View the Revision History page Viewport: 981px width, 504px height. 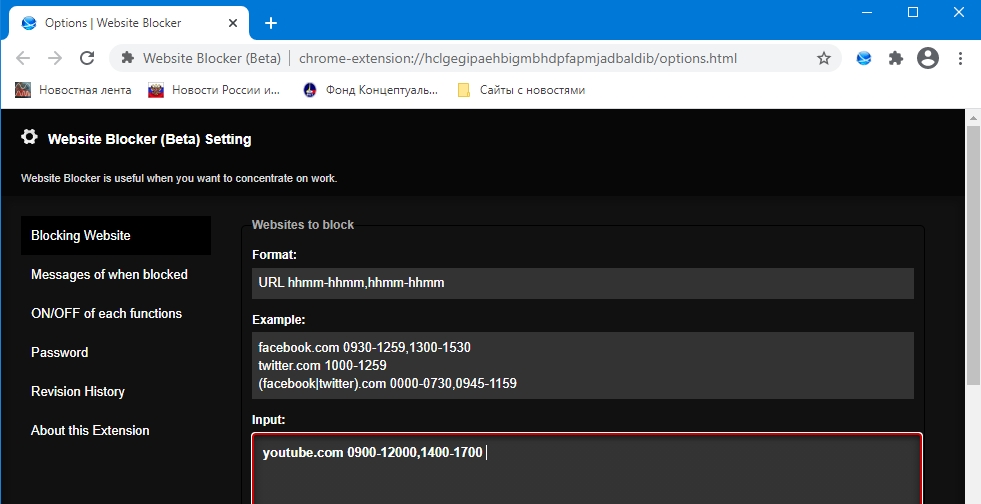[x=78, y=391]
